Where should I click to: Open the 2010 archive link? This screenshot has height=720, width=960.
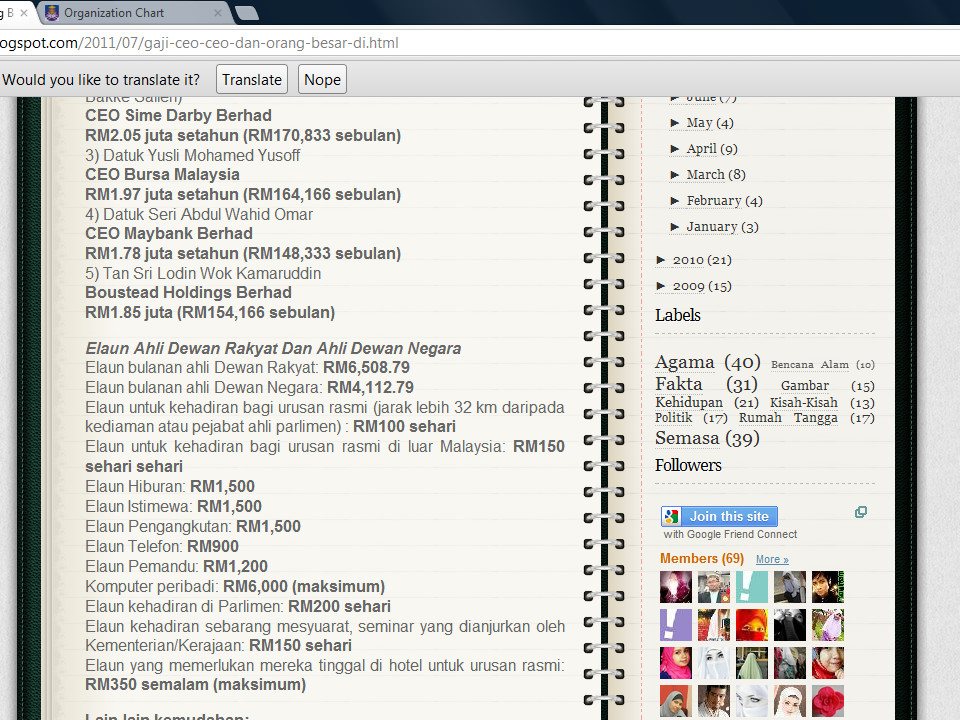tap(688, 260)
